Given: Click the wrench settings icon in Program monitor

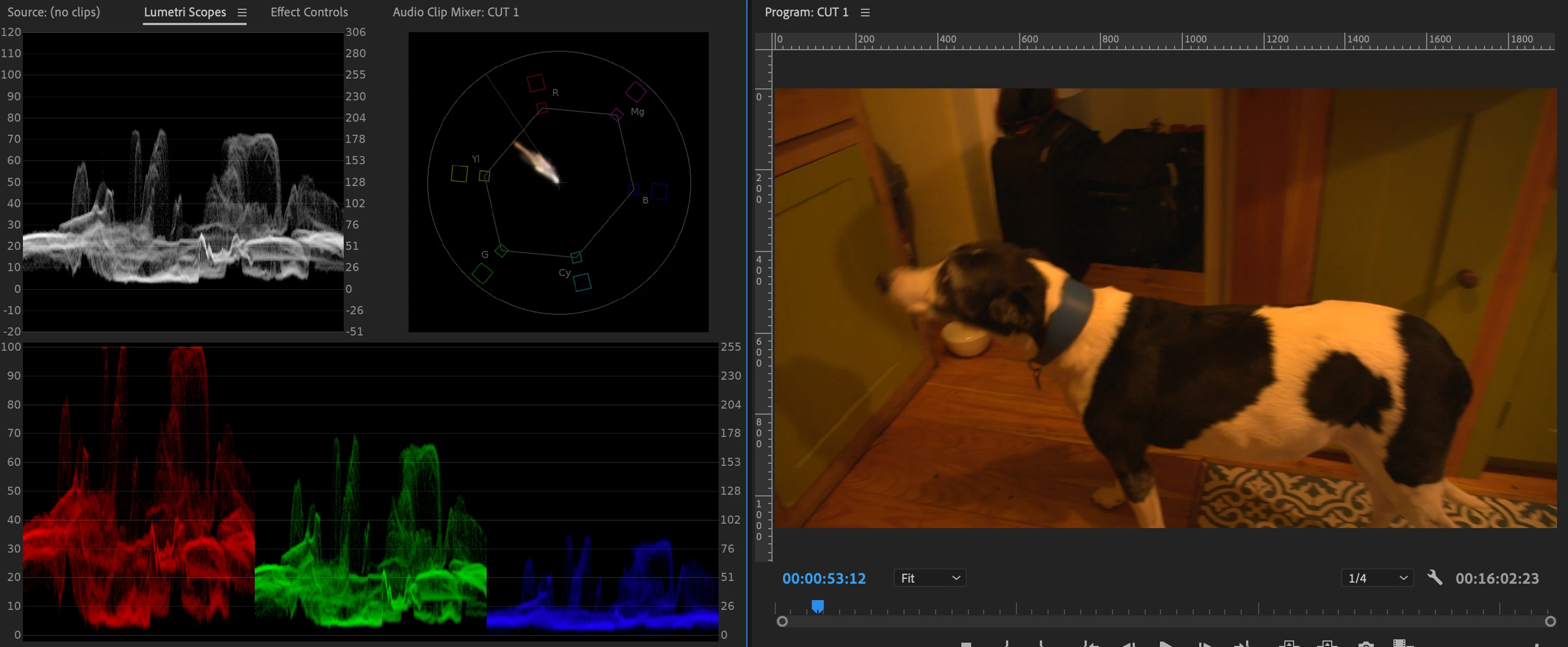Looking at the screenshot, I should 1434,577.
